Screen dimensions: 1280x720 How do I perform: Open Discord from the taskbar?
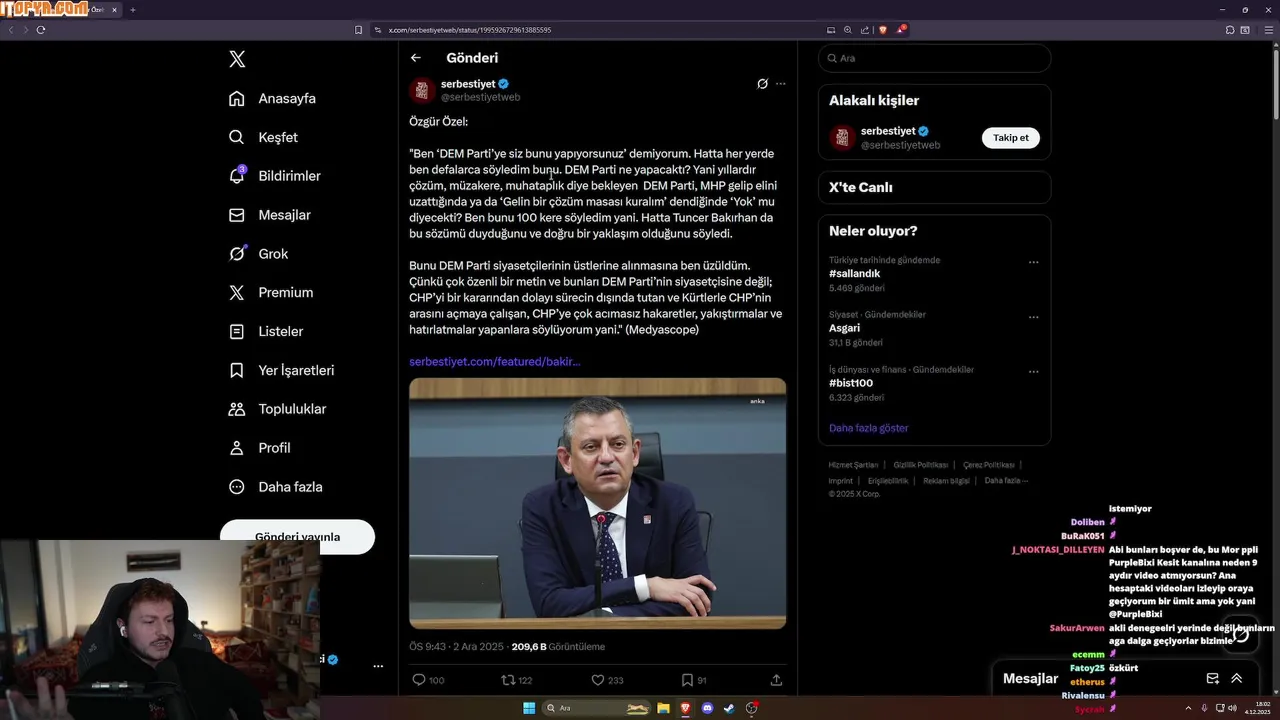[708, 708]
